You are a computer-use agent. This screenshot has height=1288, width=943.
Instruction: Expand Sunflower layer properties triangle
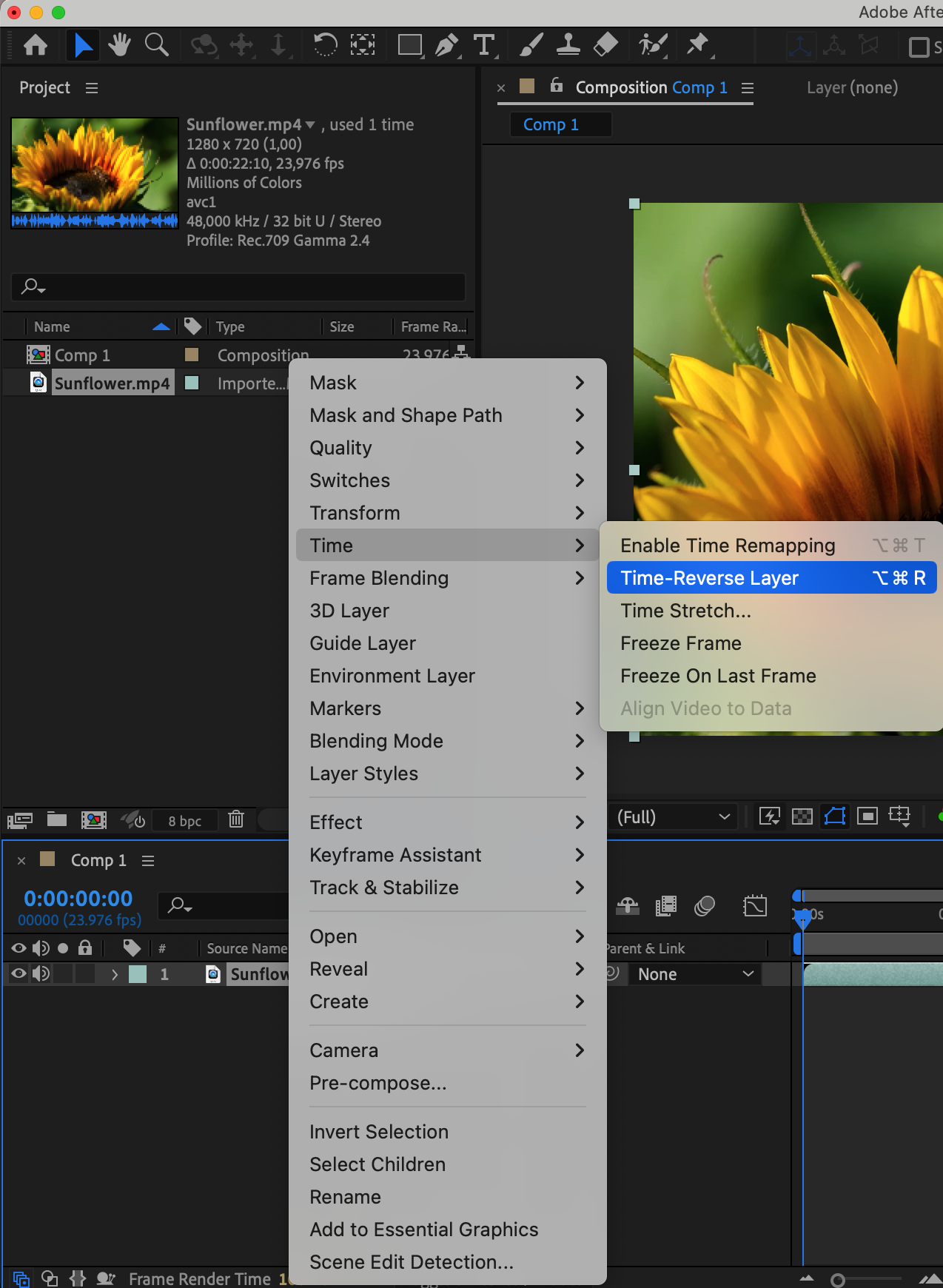pyautogui.click(x=115, y=974)
